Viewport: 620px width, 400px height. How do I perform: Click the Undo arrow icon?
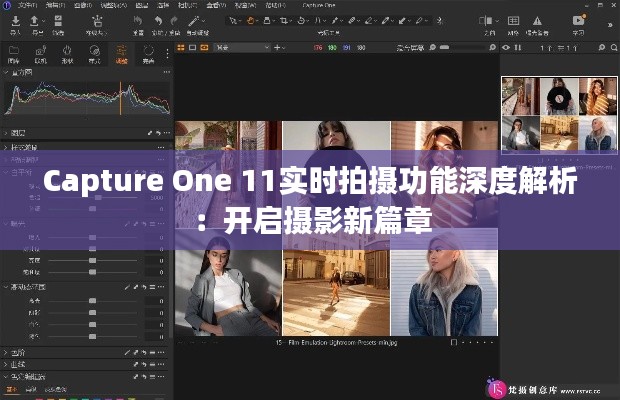pos(158,21)
